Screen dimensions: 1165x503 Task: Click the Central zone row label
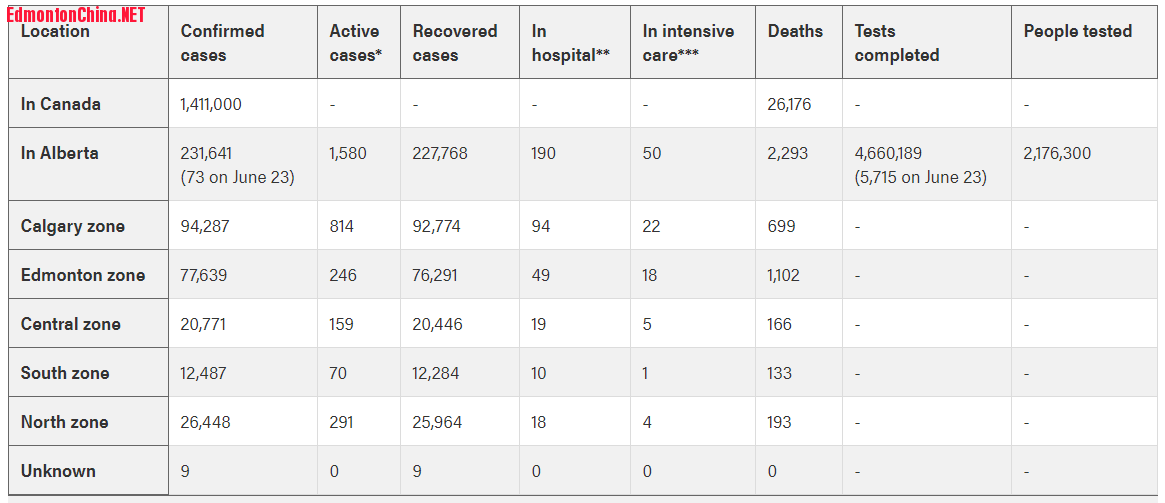71,324
